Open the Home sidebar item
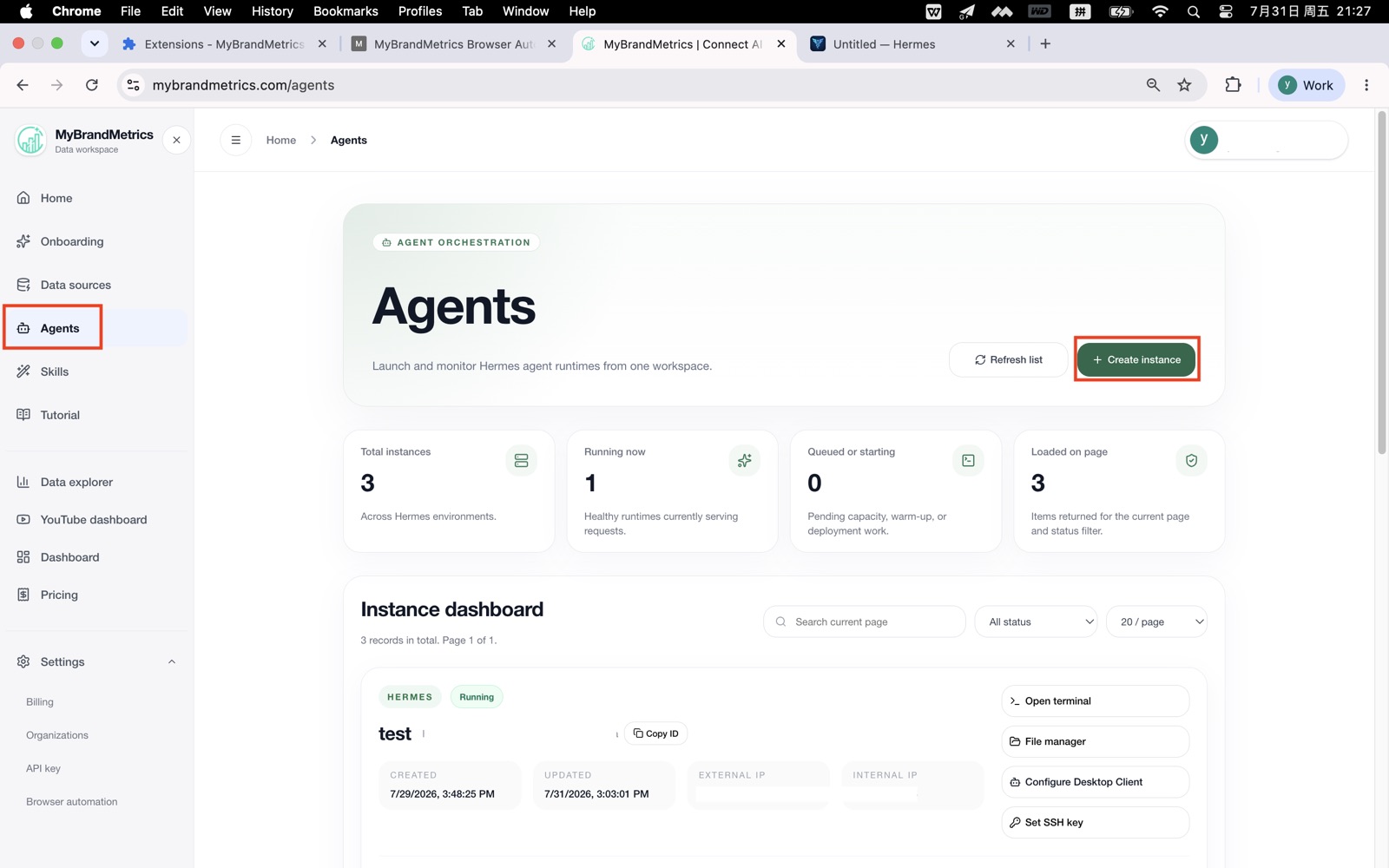Image resolution: width=1389 pixels, height=868 pixels. (56, 198)
